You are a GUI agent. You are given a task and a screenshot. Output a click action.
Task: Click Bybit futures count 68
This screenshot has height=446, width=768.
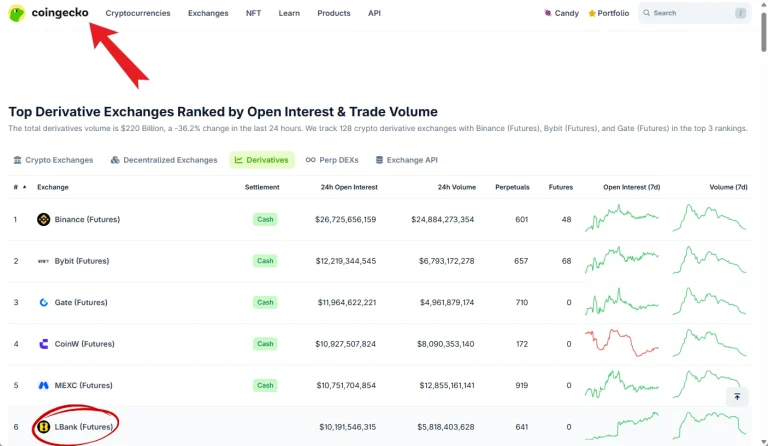click(566, 261)
